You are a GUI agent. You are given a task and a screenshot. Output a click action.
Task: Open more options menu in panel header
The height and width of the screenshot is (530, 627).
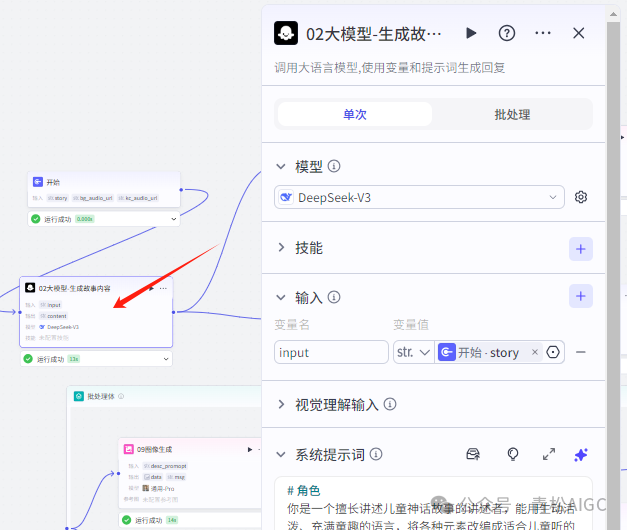[x=543, y=33]
